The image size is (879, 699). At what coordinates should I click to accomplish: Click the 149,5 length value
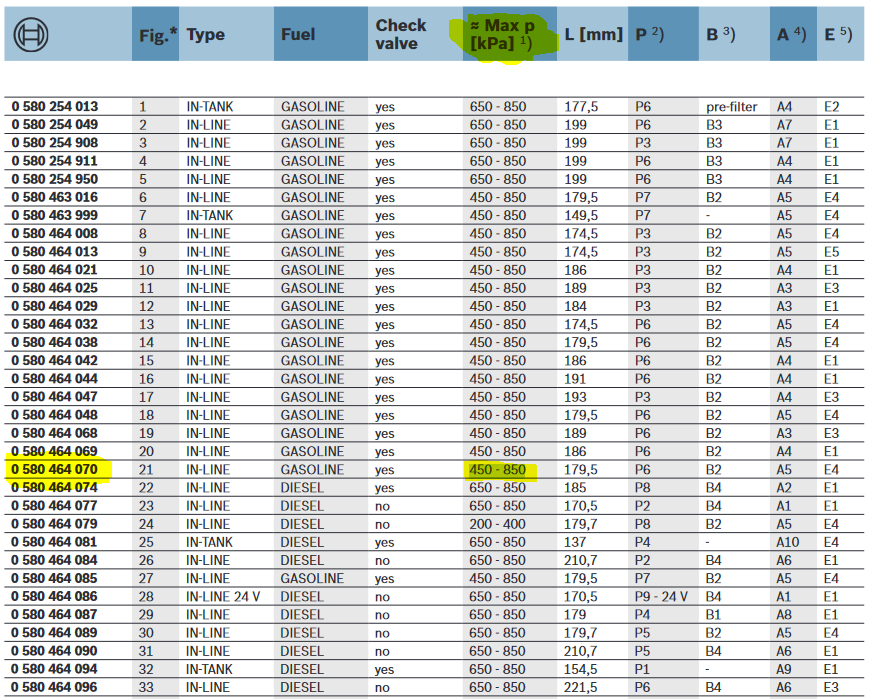[x=581, y=216]
